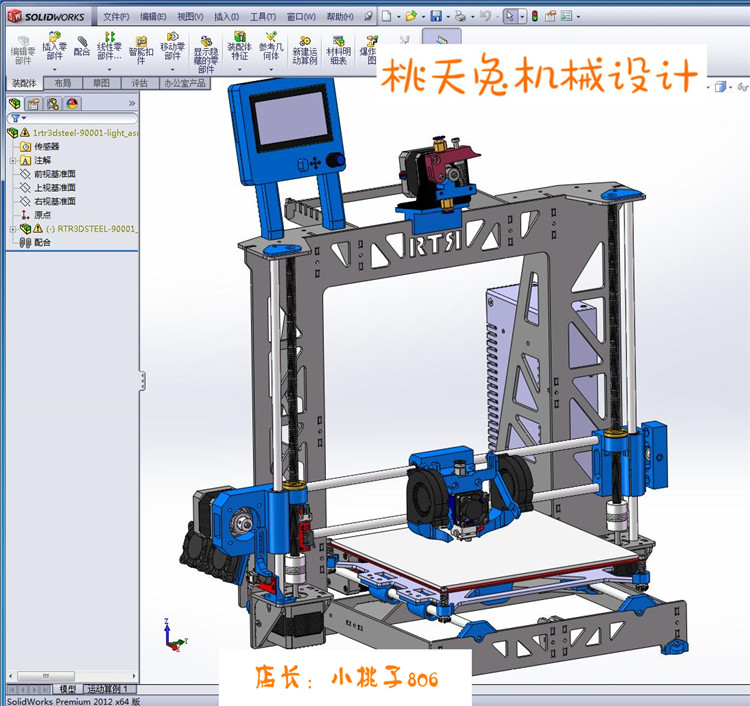Click the Rebuild traffic light icon

point(535,16)
